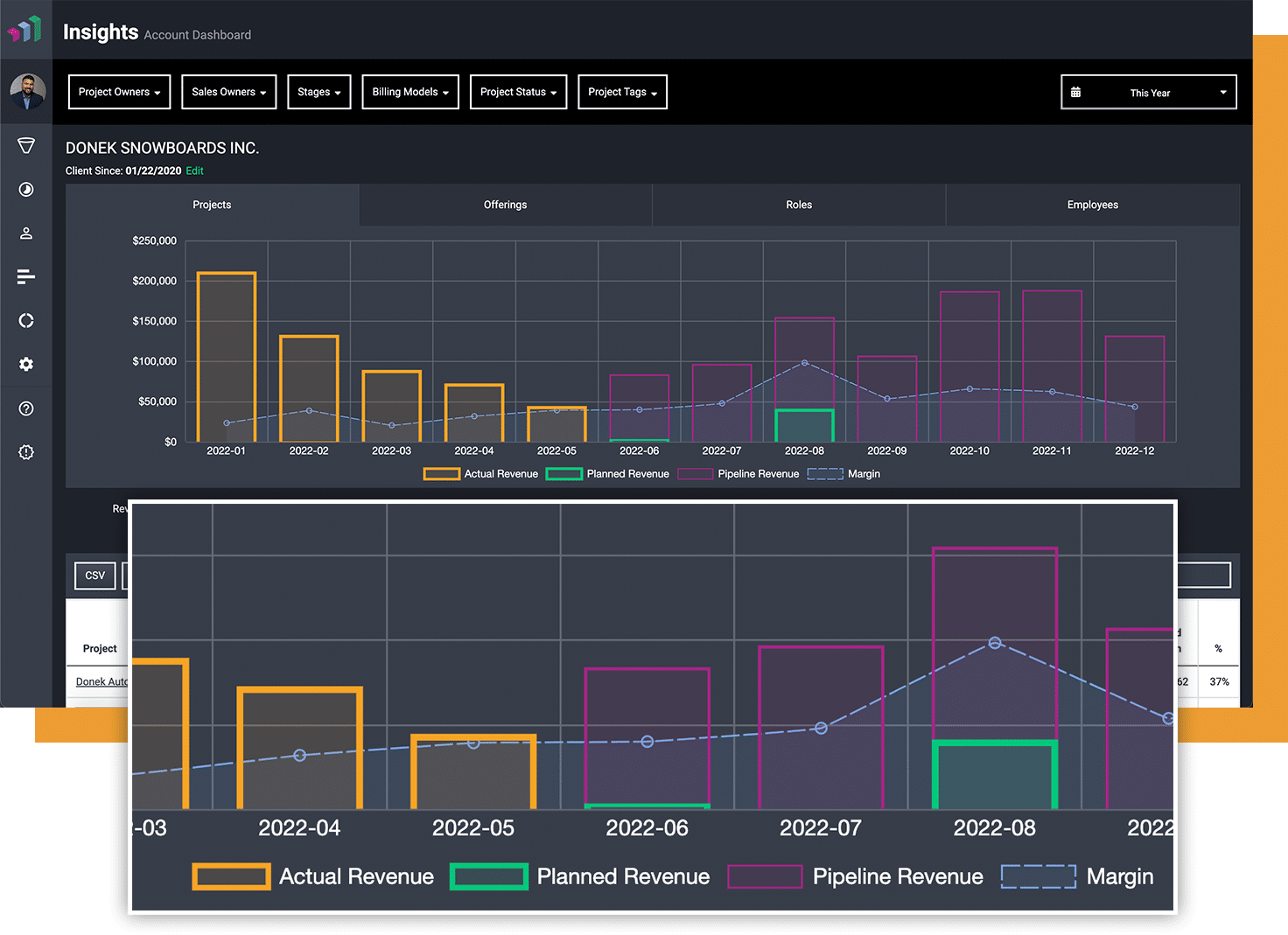Expand the Sales Owners filter
1288x935 pixels.
point(228,92)
